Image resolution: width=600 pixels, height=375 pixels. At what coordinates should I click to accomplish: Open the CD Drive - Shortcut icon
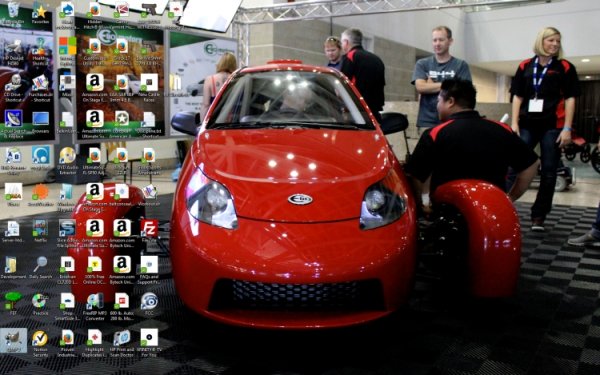(x=13, y=88)
